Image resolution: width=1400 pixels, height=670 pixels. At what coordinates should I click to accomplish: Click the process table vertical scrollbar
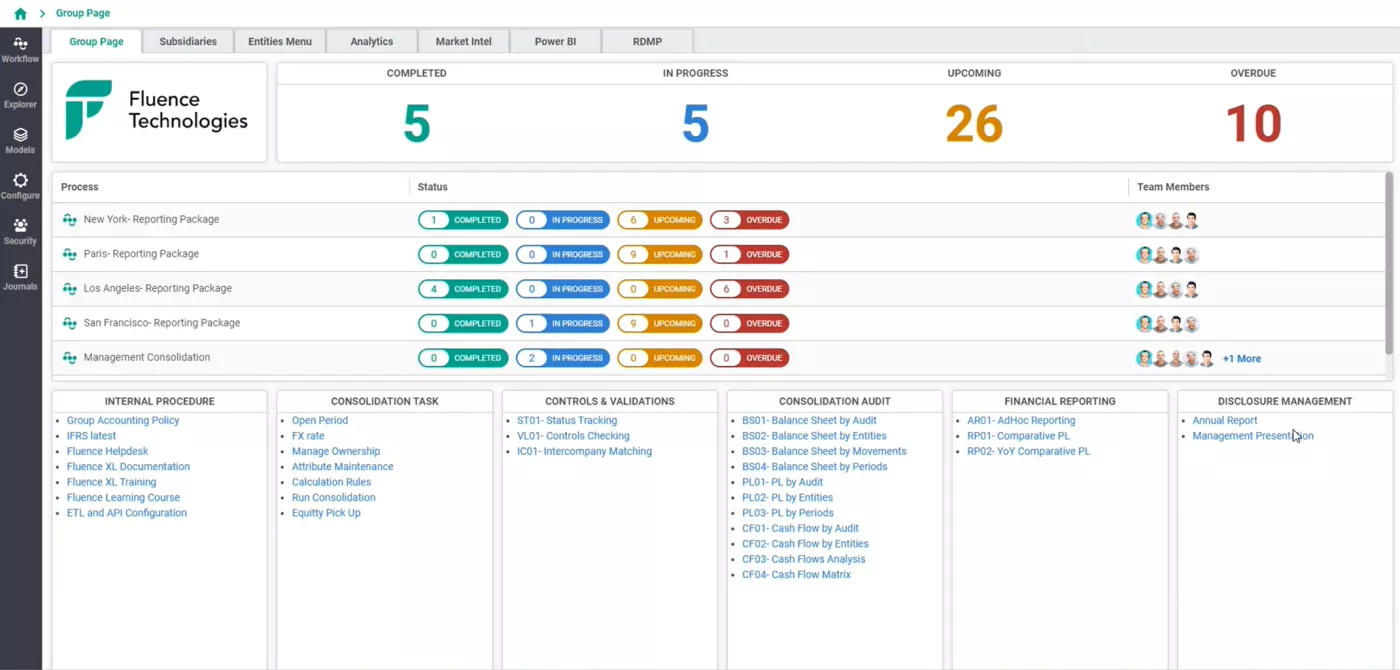(1388, 264)
